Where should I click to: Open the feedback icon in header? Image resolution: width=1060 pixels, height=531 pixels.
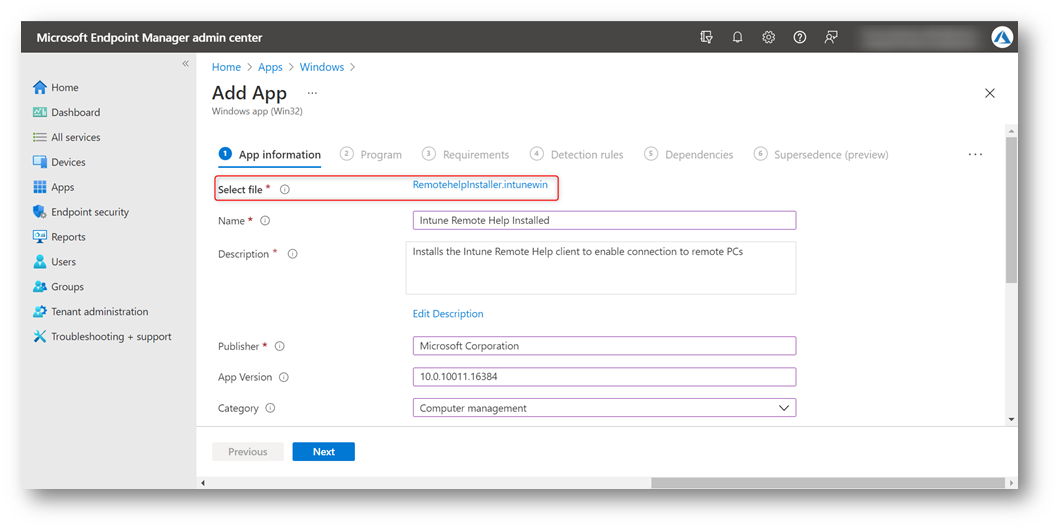pos(831,37)
